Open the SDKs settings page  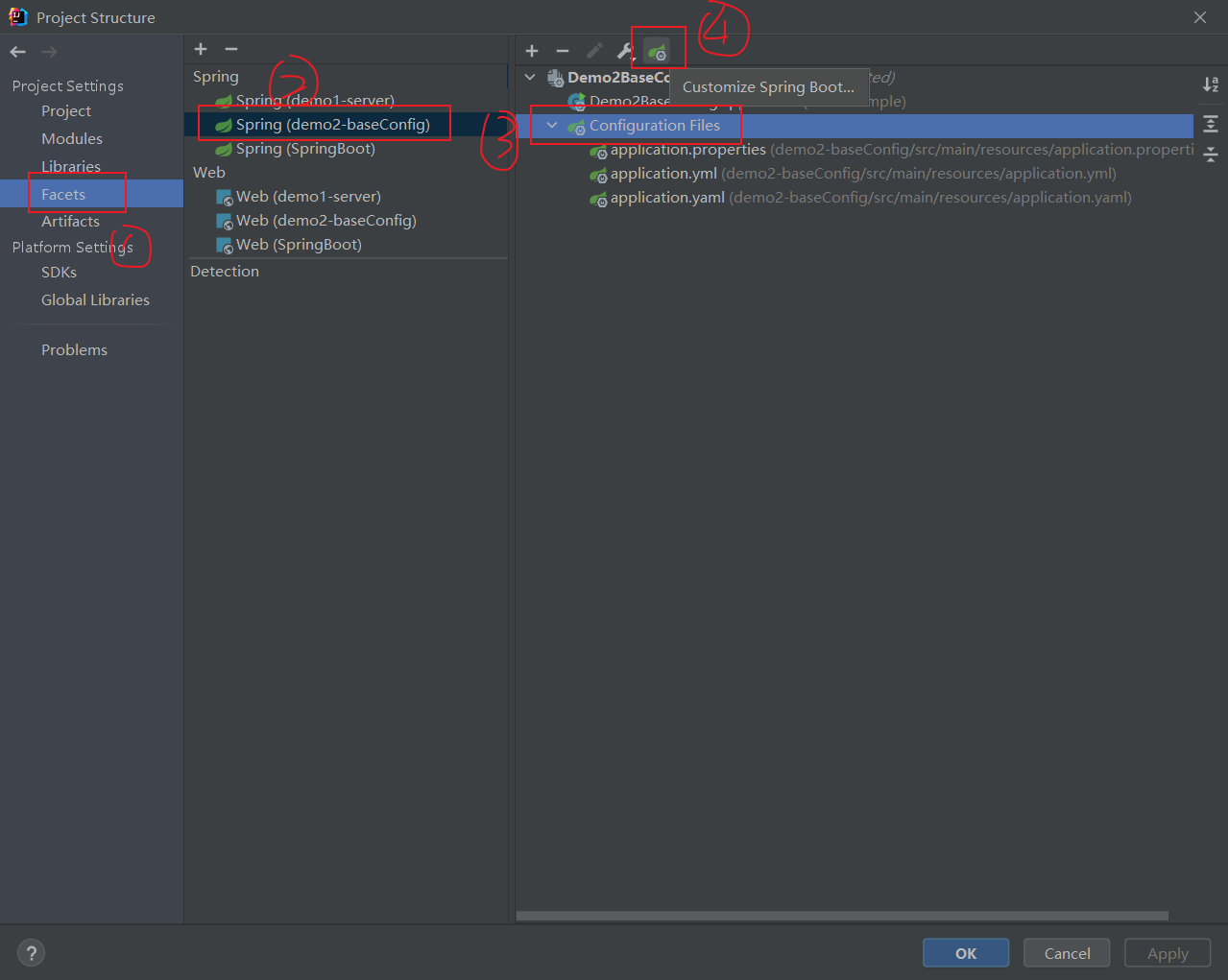pos(59,273)
